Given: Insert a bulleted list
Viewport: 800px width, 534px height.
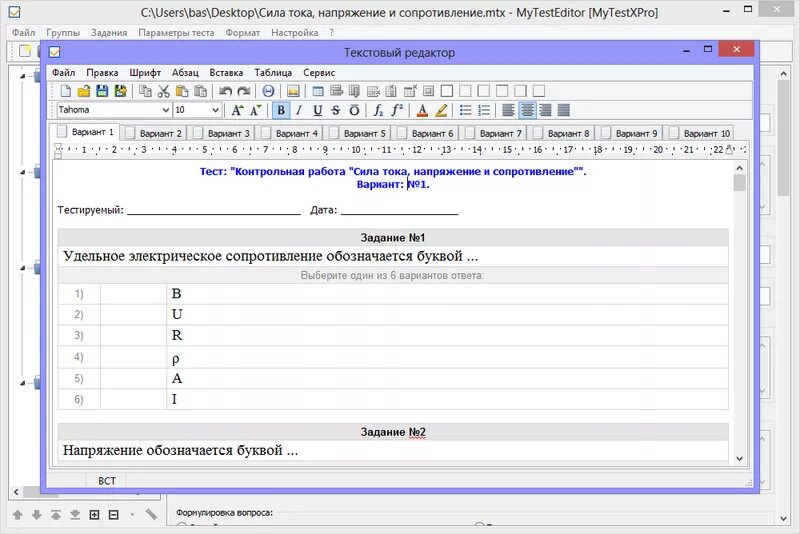Looking at the screenshot, I should pos(465,110).
